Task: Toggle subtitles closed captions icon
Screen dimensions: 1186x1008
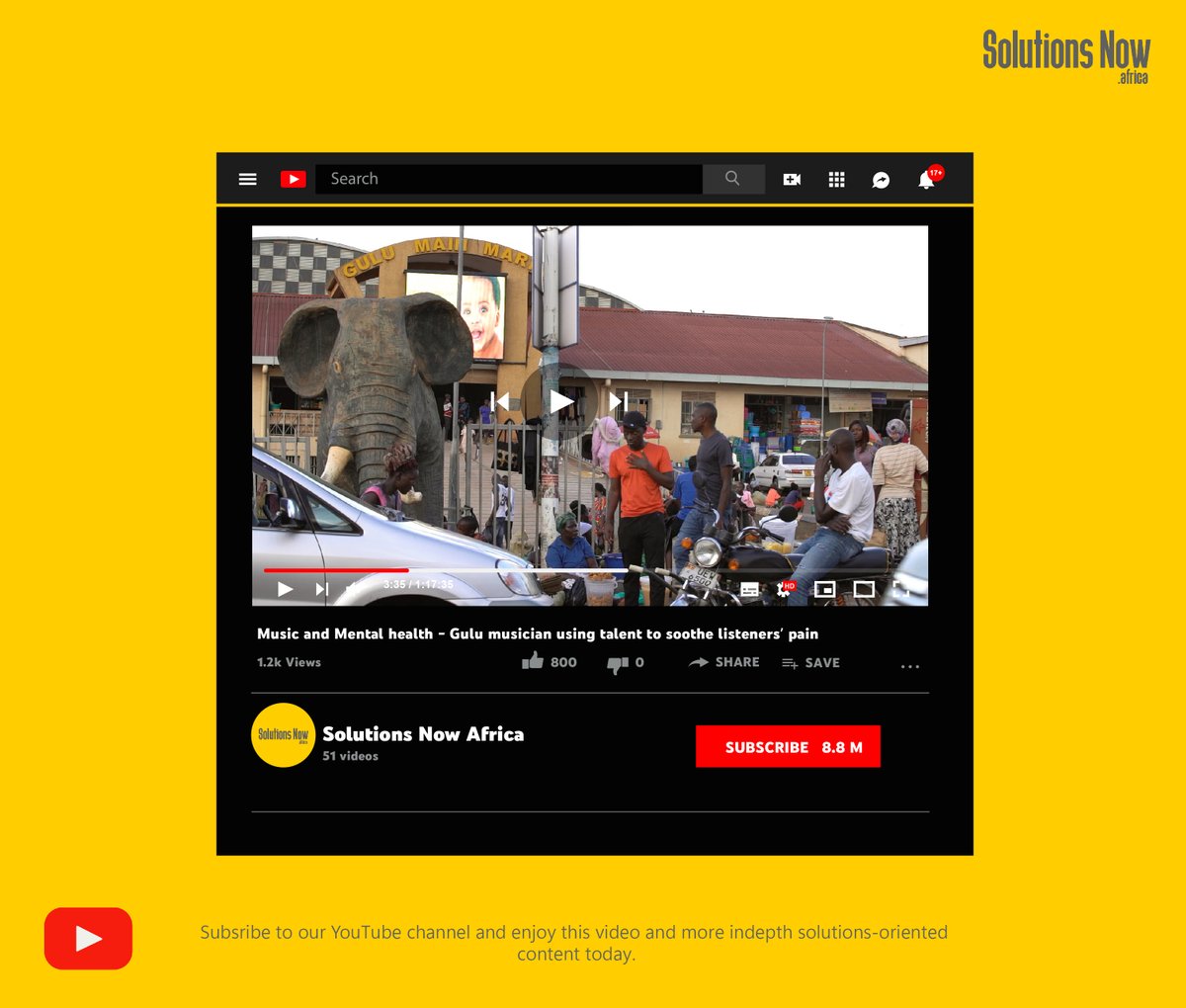Action: click(750, 590)
